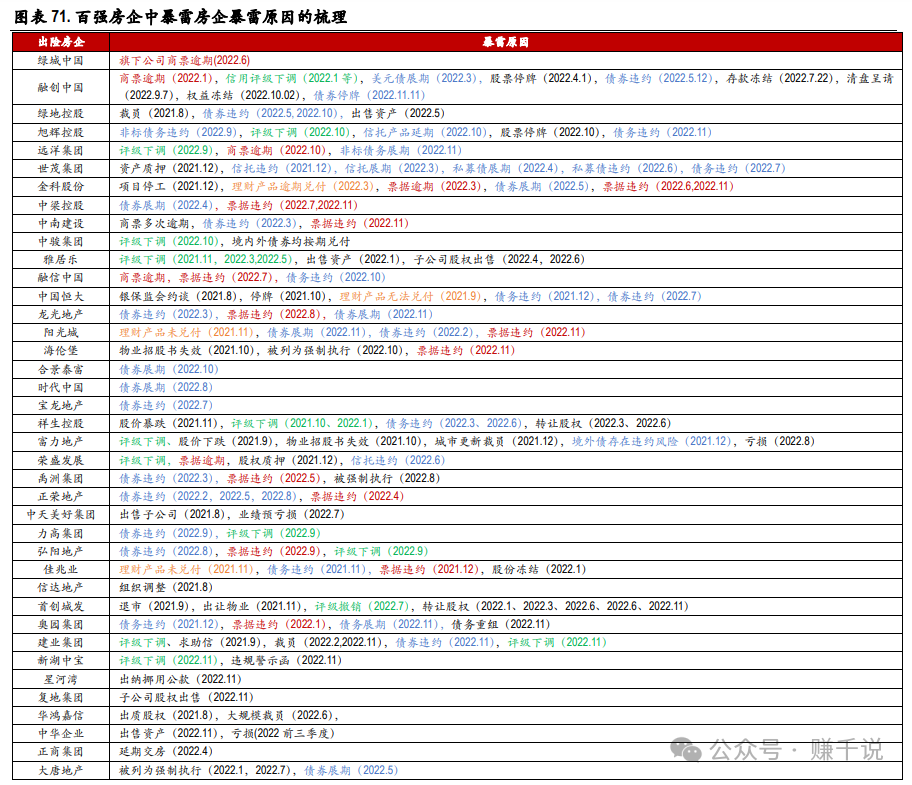Click the 奥园集团 company cell
The image size is (912, 785).
point(61,624)
